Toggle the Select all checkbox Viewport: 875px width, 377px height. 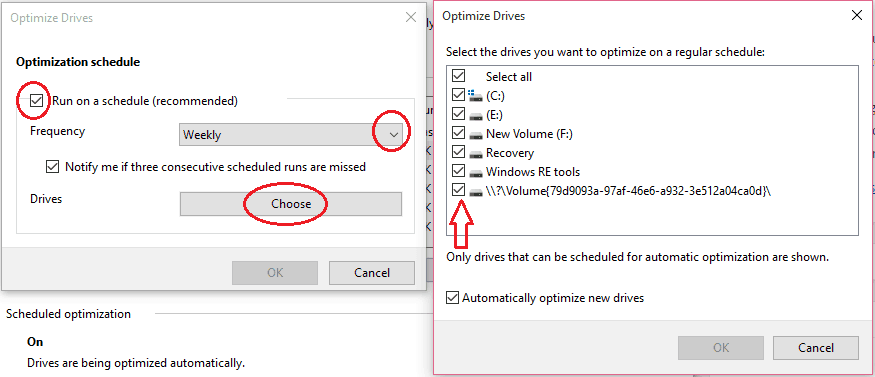pos(458,76)
